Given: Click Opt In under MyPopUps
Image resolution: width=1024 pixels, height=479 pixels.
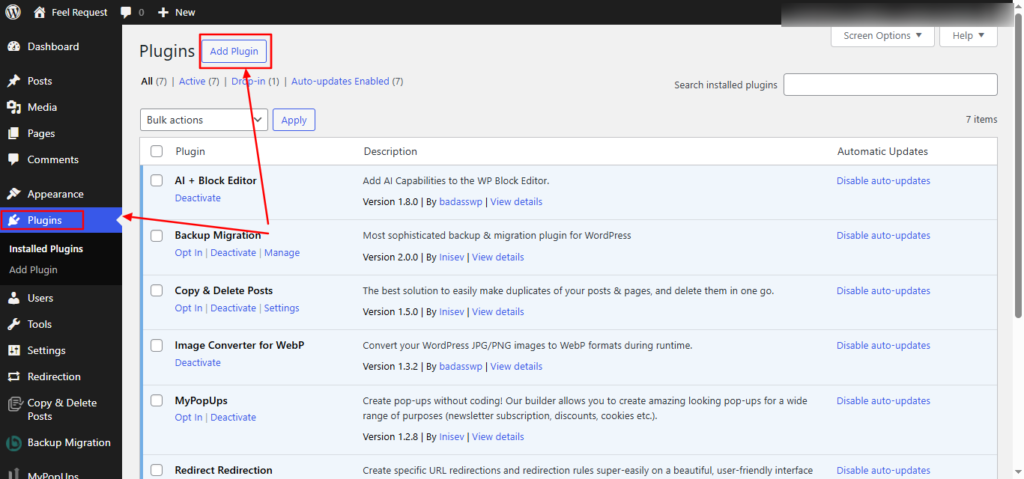Looking at the screenshot, I should coord(189,418).
